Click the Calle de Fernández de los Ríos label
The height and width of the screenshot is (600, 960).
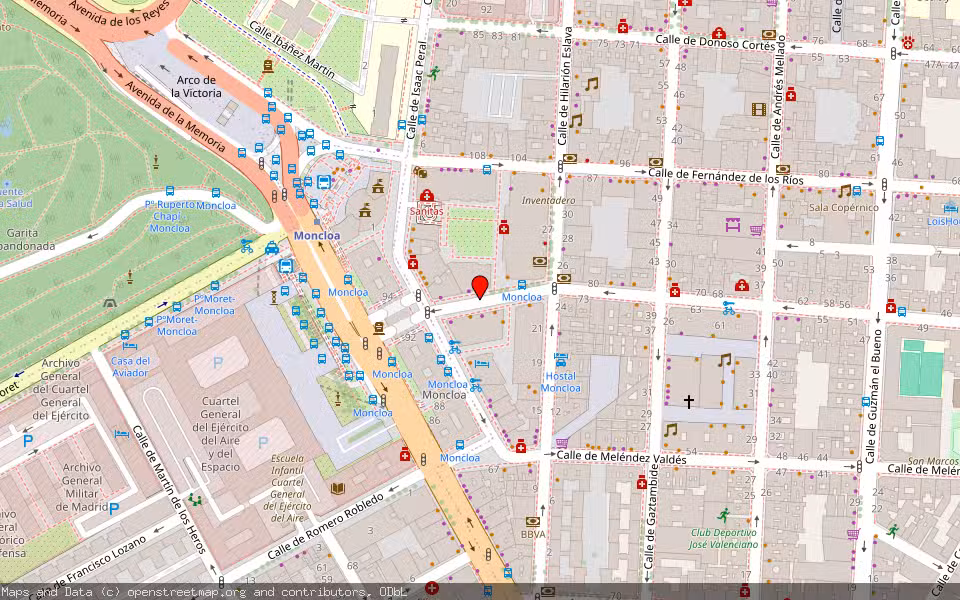tap(726, 176)
